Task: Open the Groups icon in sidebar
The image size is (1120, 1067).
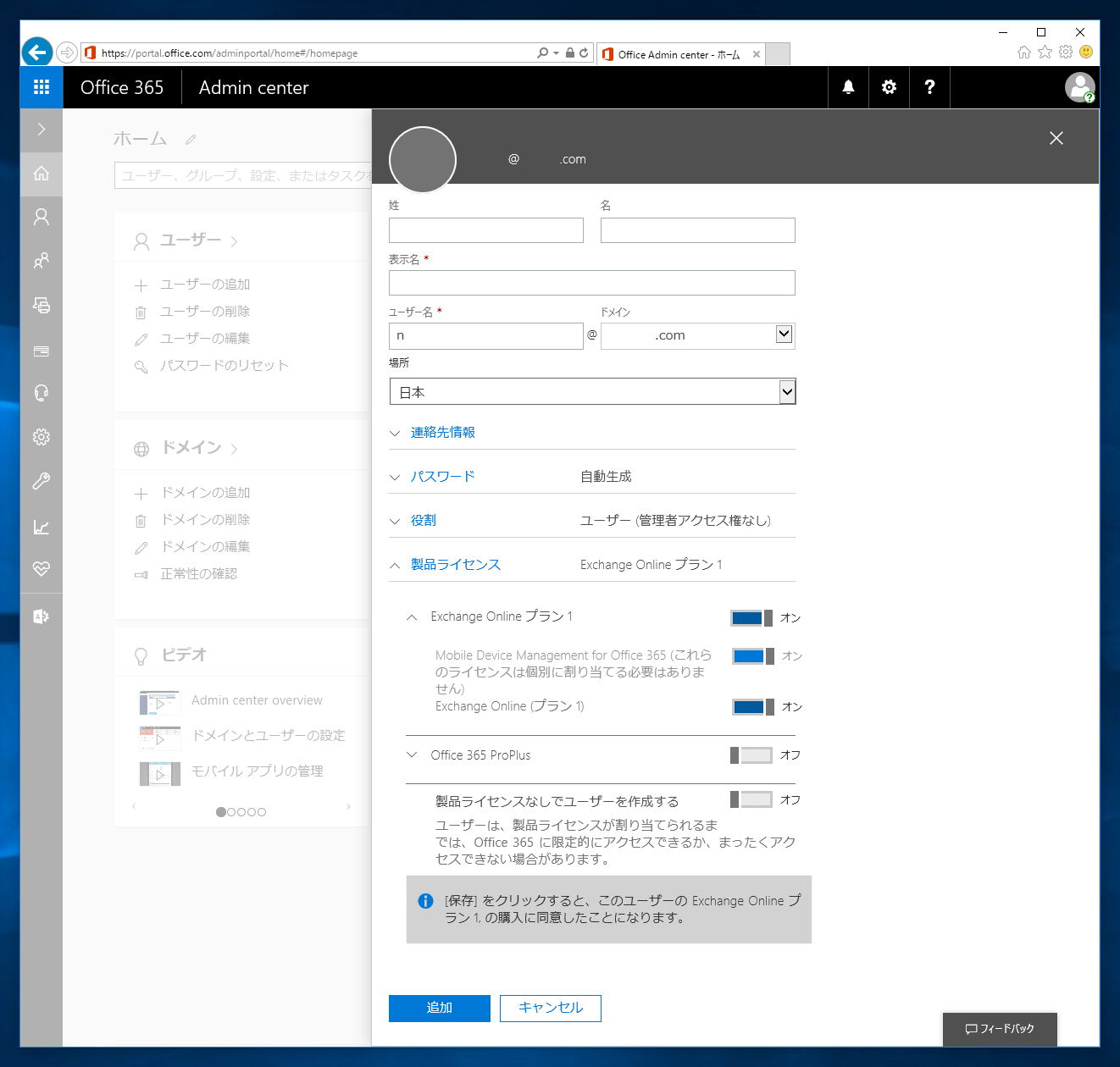Action: (x=41, y=261)
